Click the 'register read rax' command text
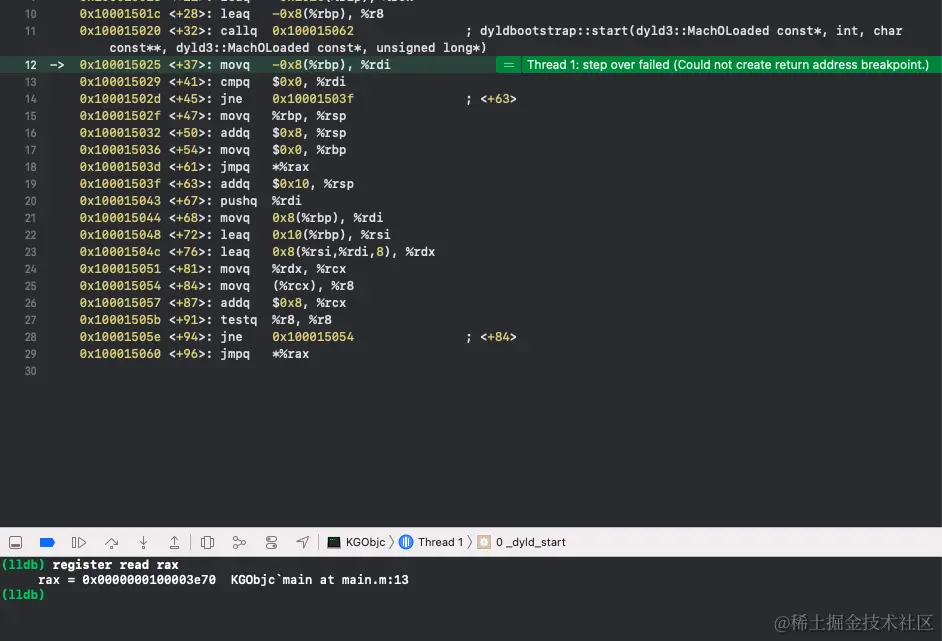Viewport: 942px width, 641px height. 115,565
